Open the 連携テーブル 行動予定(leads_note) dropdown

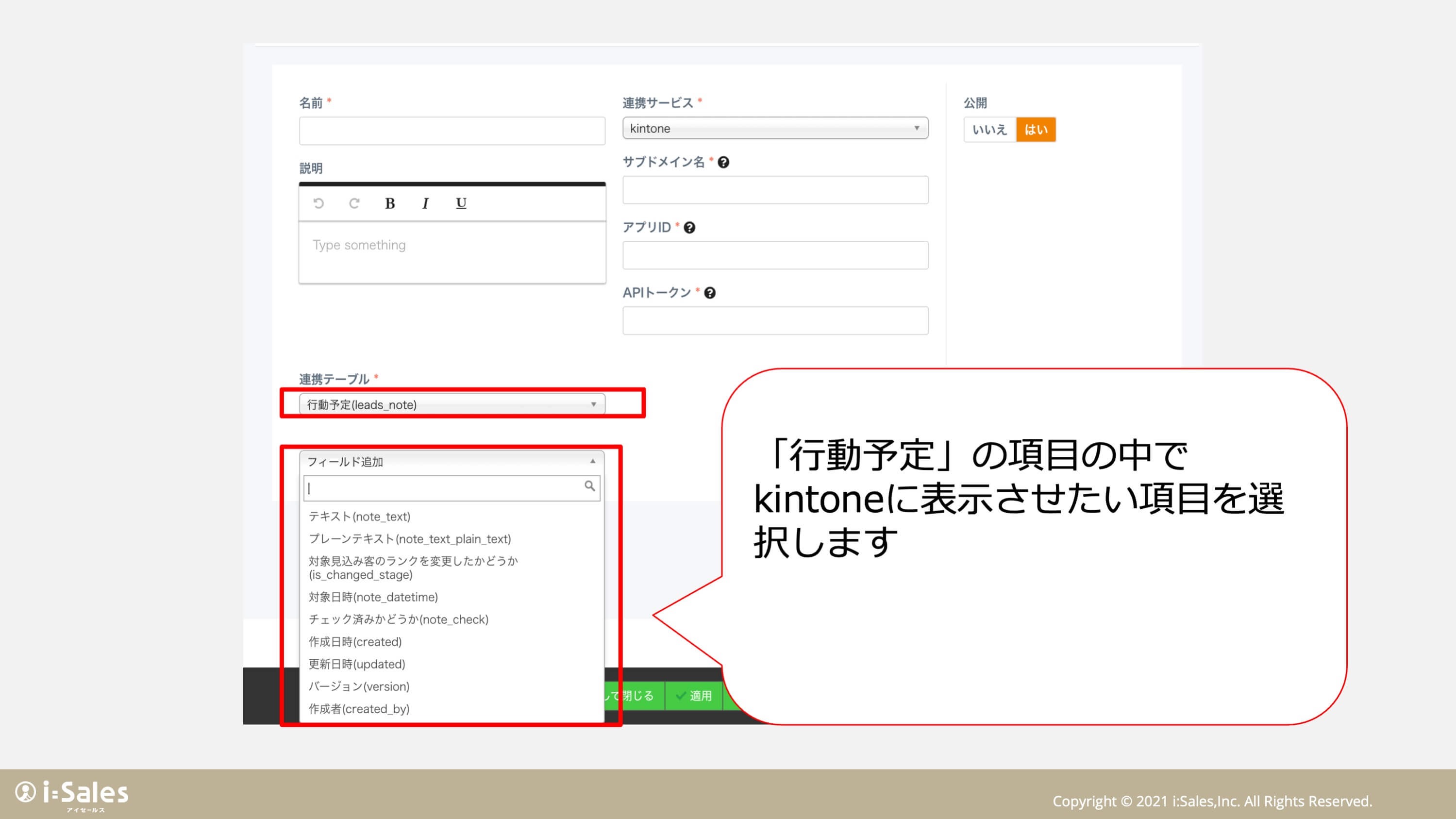[452, 405]
